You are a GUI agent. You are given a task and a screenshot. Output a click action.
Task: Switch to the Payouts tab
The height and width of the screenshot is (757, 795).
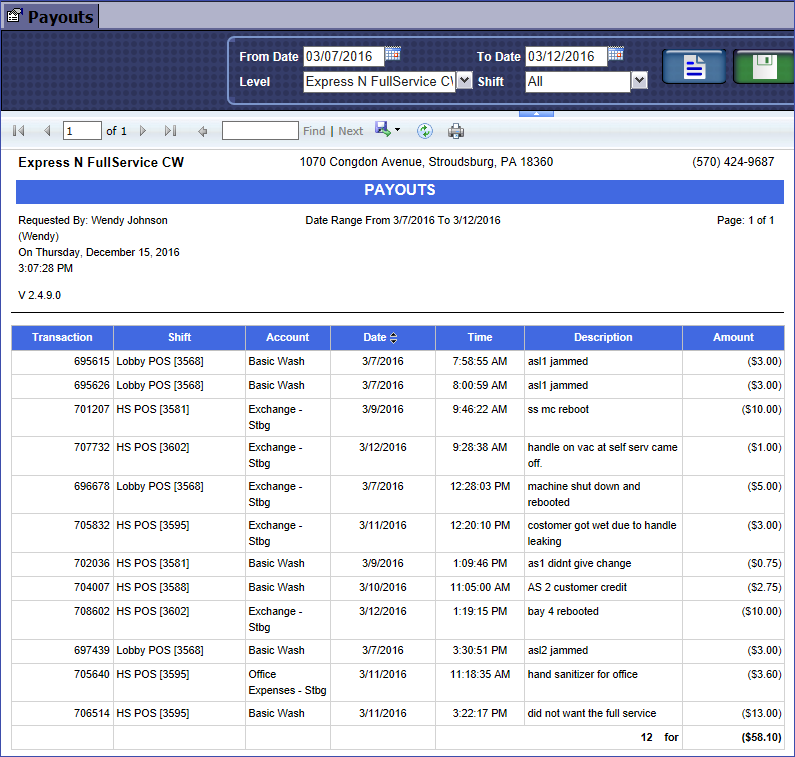click(51, 16)
